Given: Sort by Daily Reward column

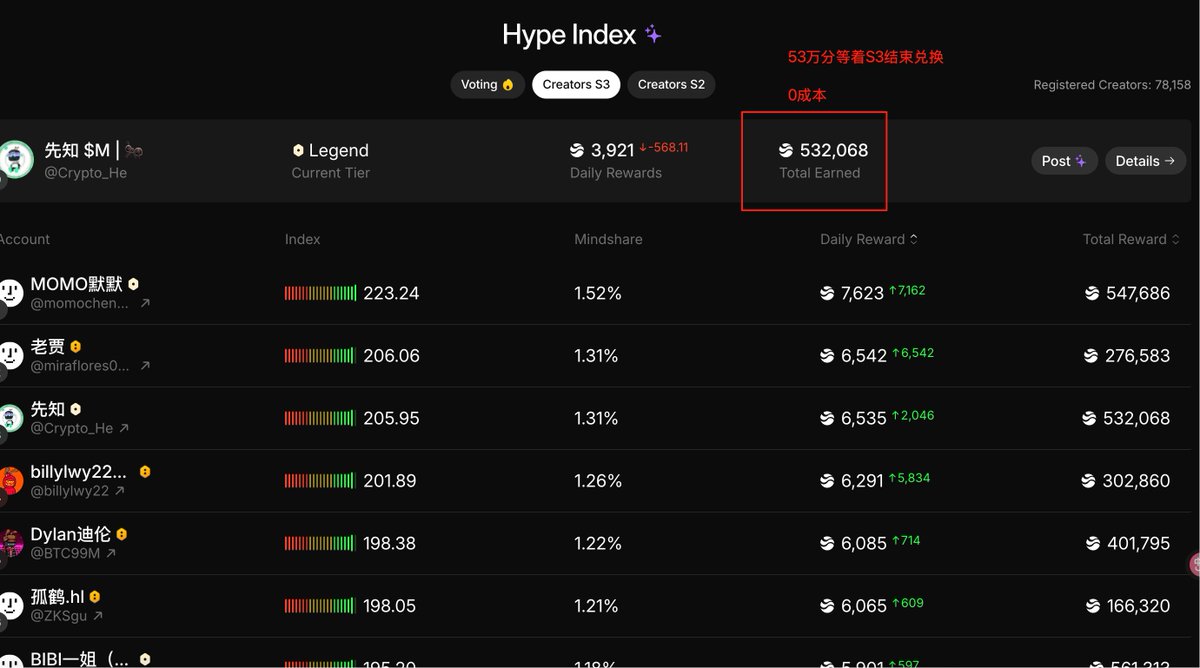Looking at the screenshot, I should 868,239.
